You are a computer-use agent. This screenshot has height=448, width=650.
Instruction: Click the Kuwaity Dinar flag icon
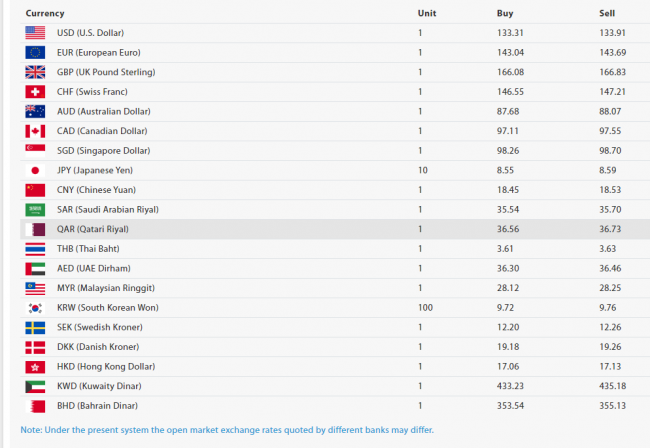pyautogui.click(x=35, y=386)
